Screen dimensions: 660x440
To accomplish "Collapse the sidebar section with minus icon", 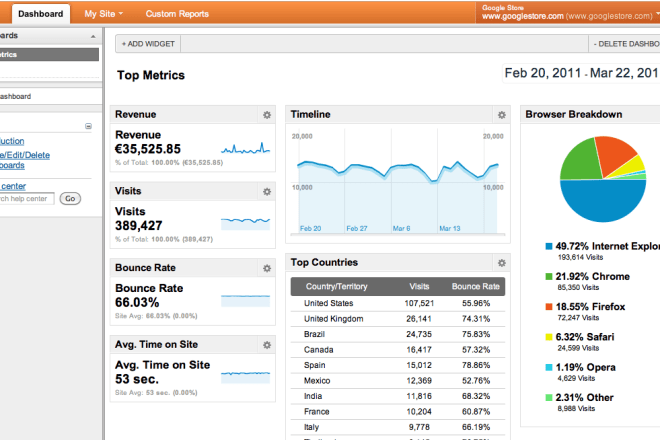I will 88,126.
